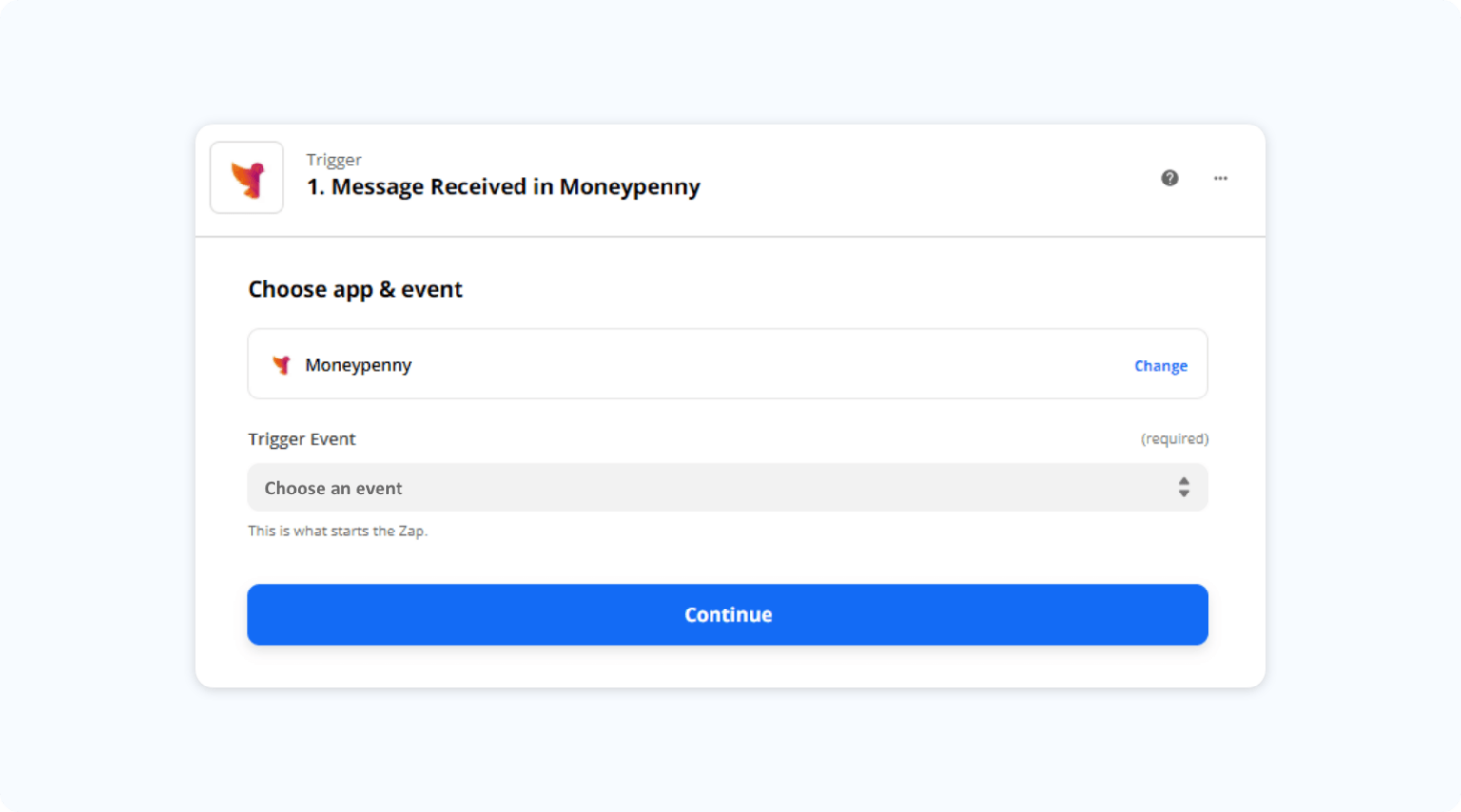
Task: Click the text This is what starts the Zap
Action: coord(338,531)
